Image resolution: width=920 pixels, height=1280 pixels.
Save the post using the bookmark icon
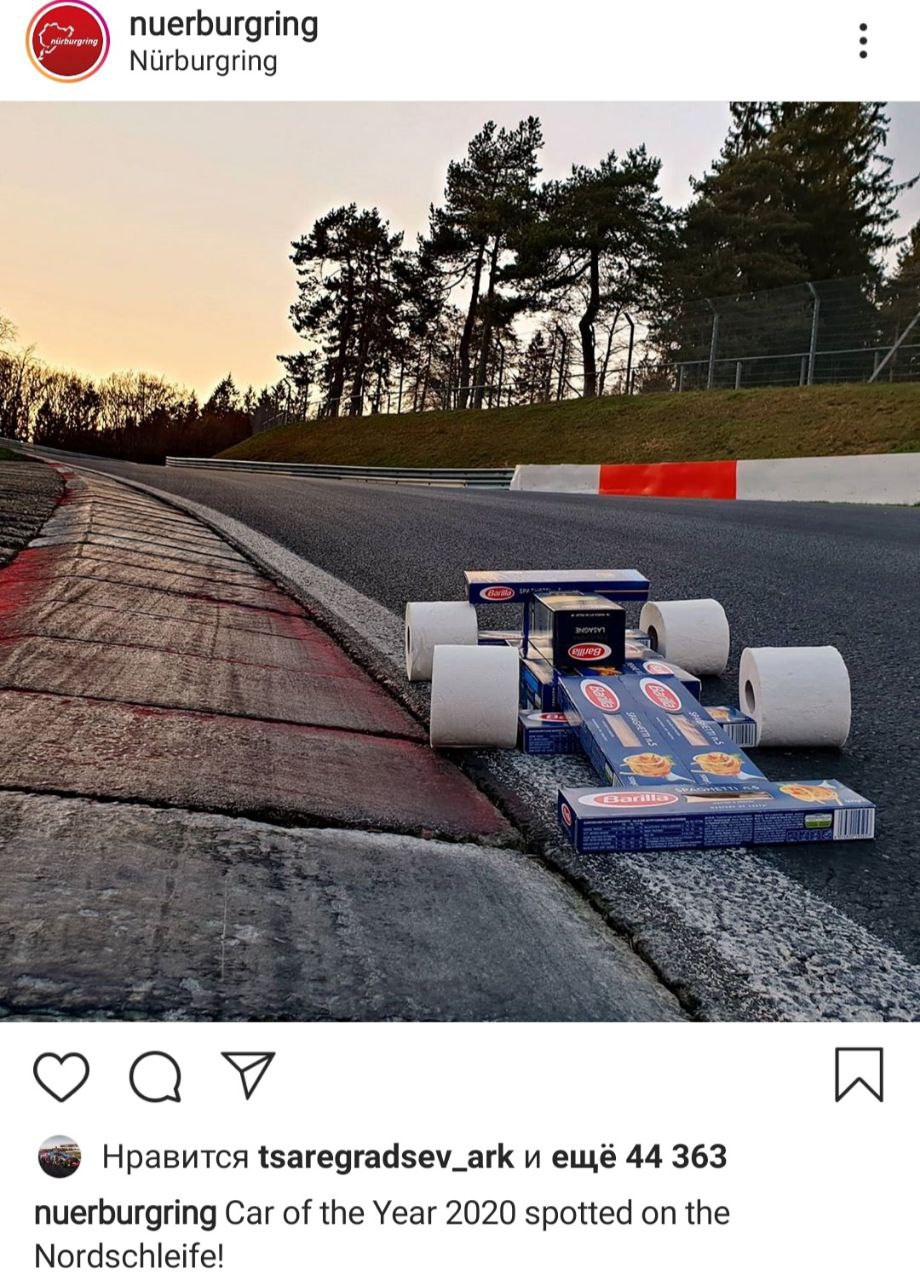859,1075
